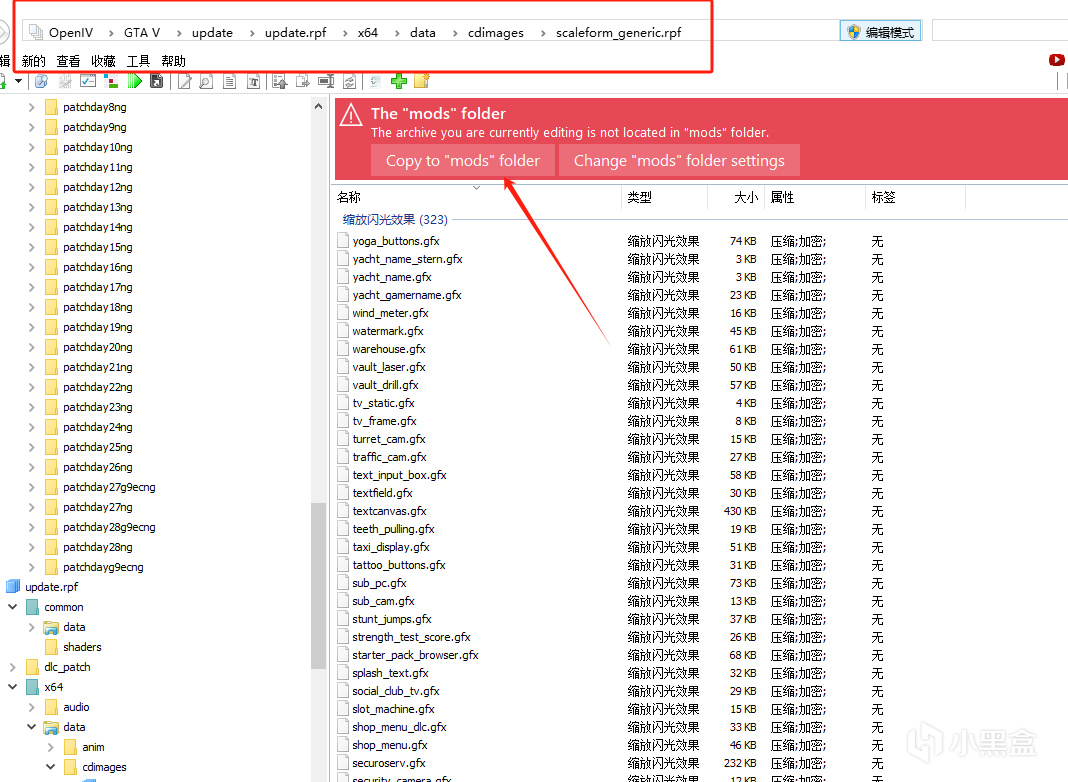The width and height of the screenshot is (1068, 782).
Task: Click the blue cube search toolbar icon
Action: [x=42, y=81]
